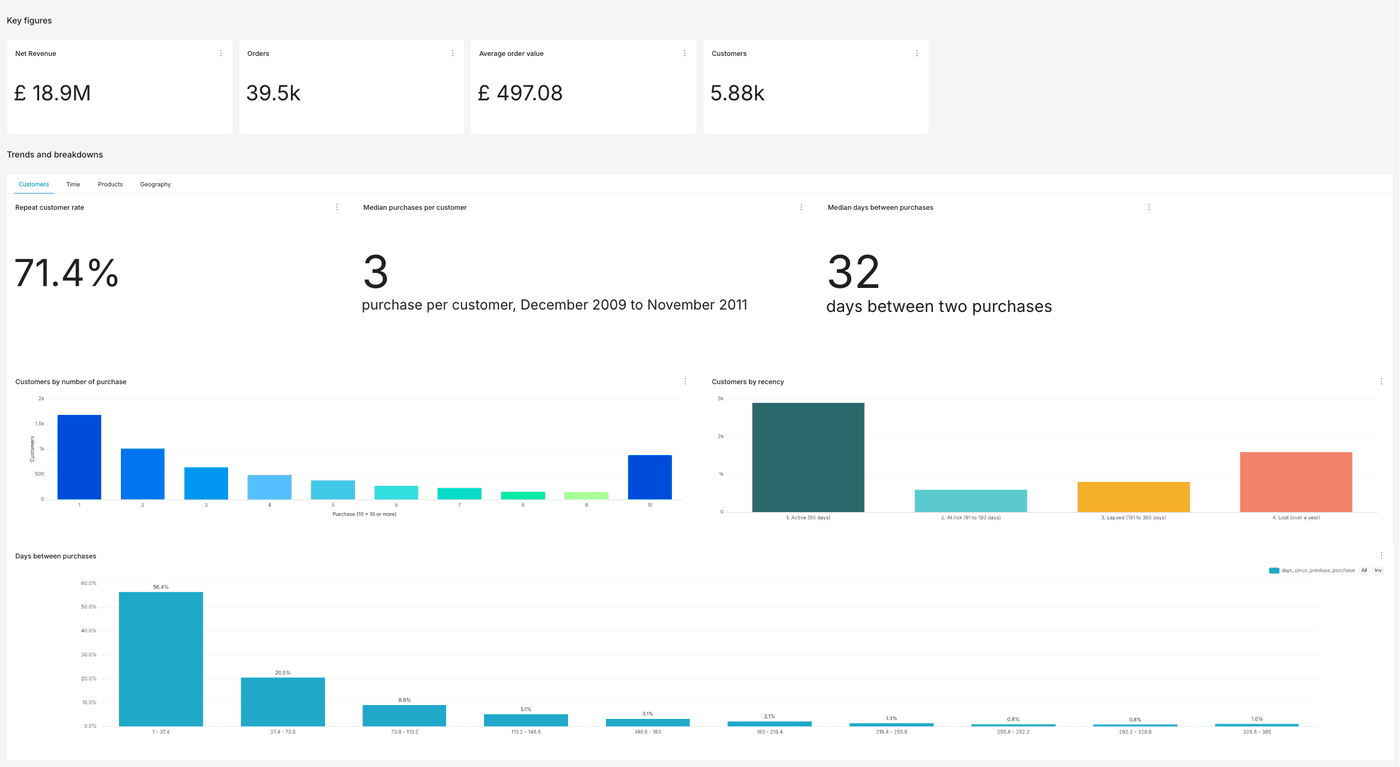Click the 146.6 - 183 days bar
The height and width of the screenshot is (767, 1400).
click(648, 722)
